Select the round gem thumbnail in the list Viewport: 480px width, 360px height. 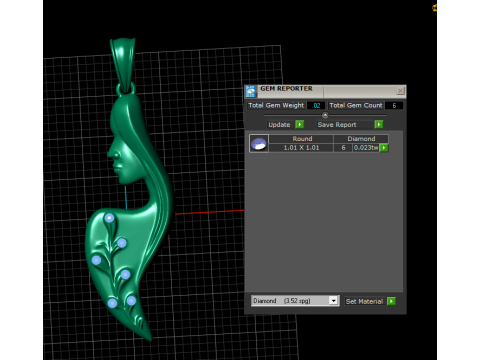[259, 143]
